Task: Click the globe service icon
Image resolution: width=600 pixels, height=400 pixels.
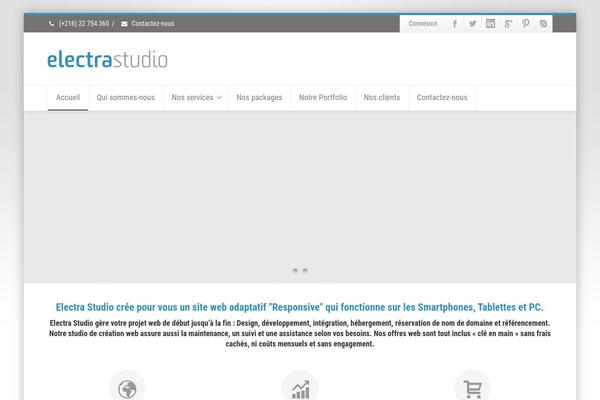Action: pyautogui.click(x=127, y=389)
